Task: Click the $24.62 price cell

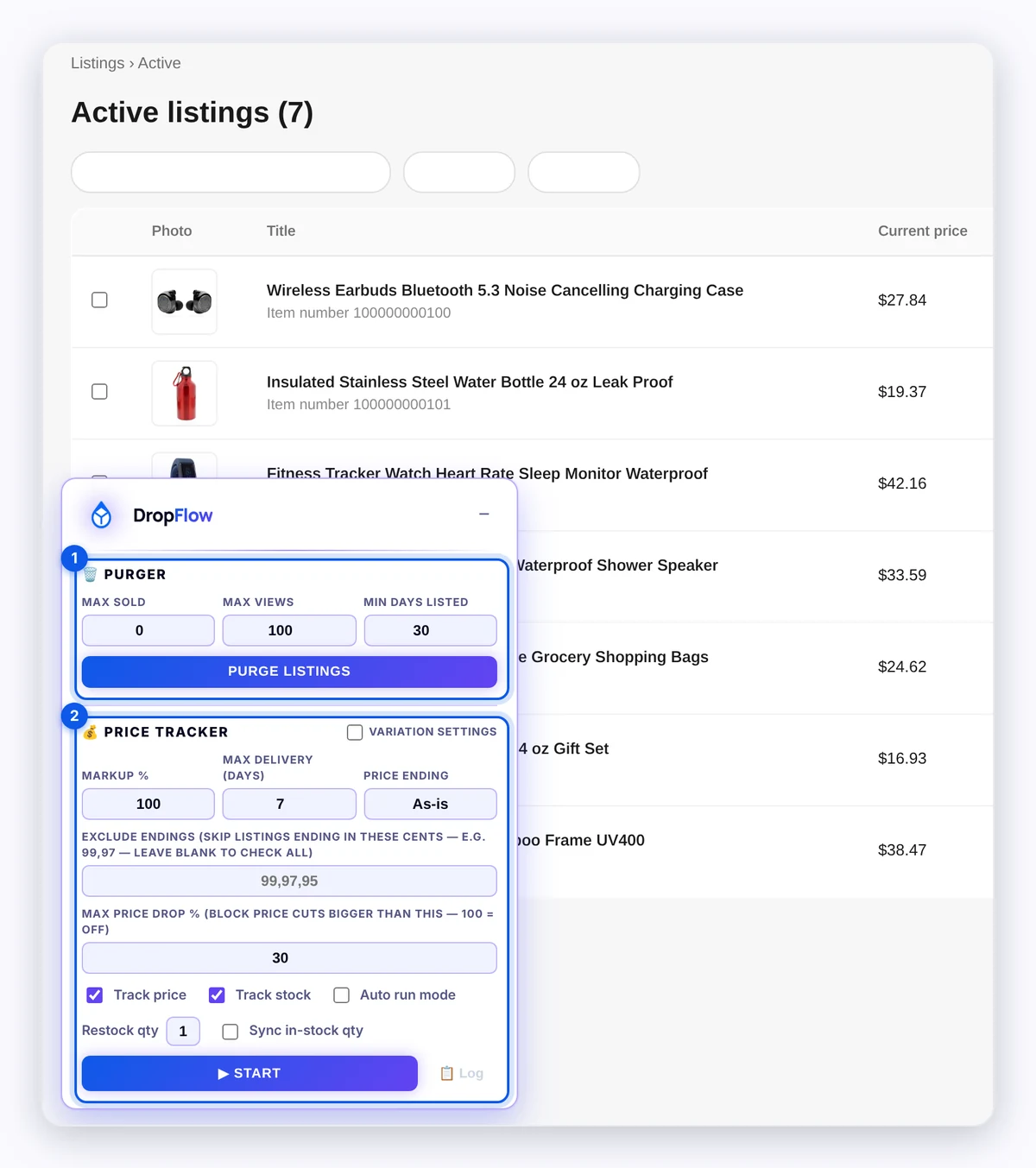Action: [x=902, y=666]
